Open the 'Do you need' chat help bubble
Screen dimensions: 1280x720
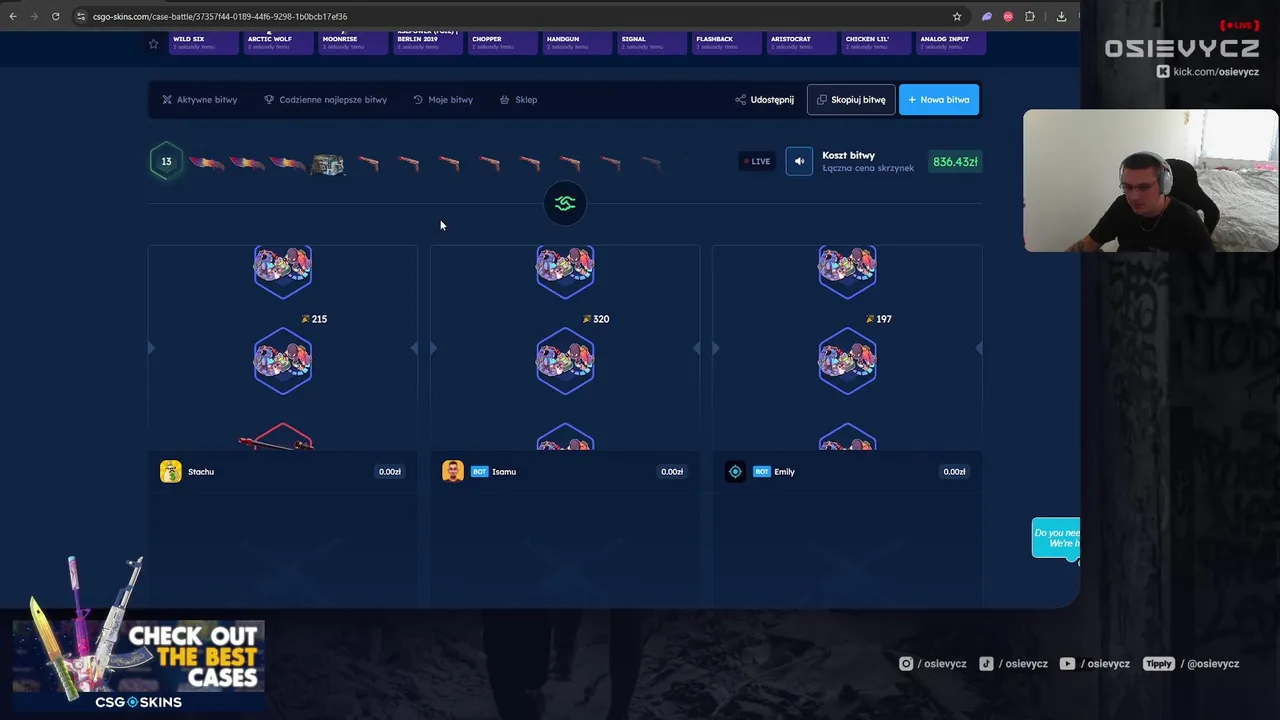(x=1056, y=539)
